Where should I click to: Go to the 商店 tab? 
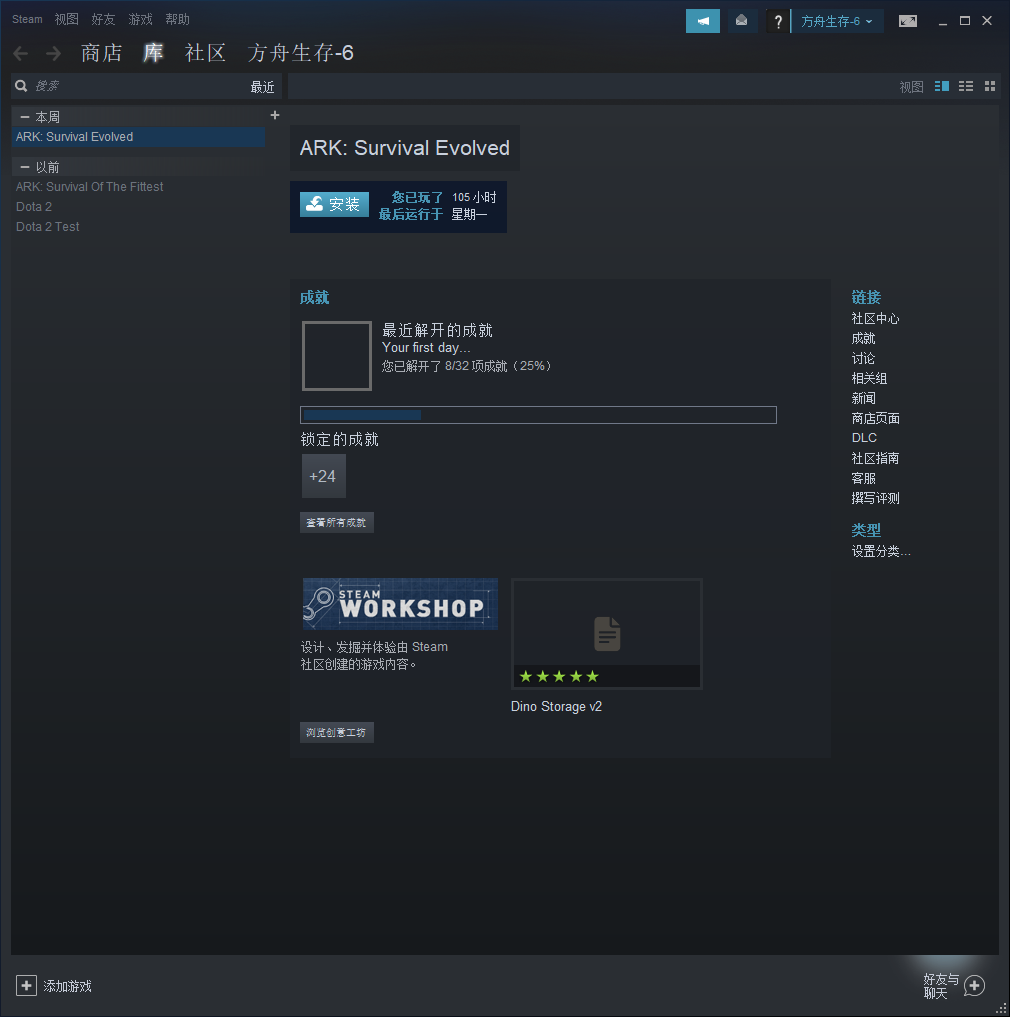[101, 53]
